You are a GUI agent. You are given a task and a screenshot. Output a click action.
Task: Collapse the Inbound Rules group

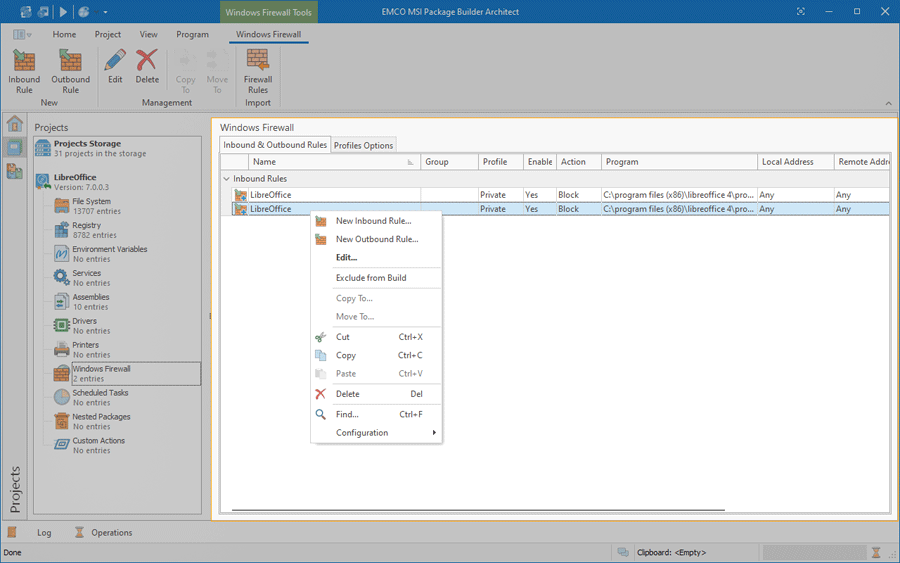[227, 179]
